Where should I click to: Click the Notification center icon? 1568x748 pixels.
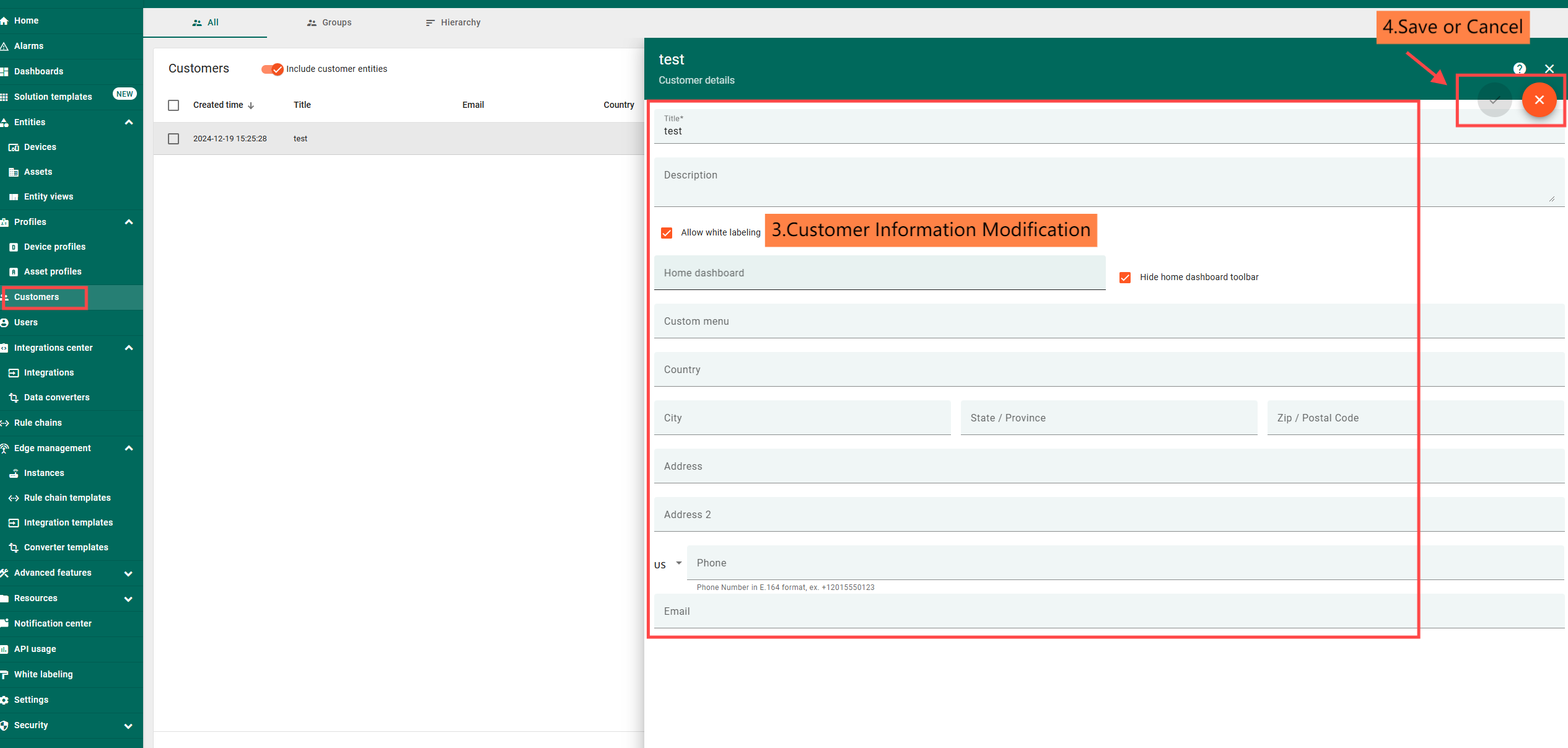(x=4, y=623)
